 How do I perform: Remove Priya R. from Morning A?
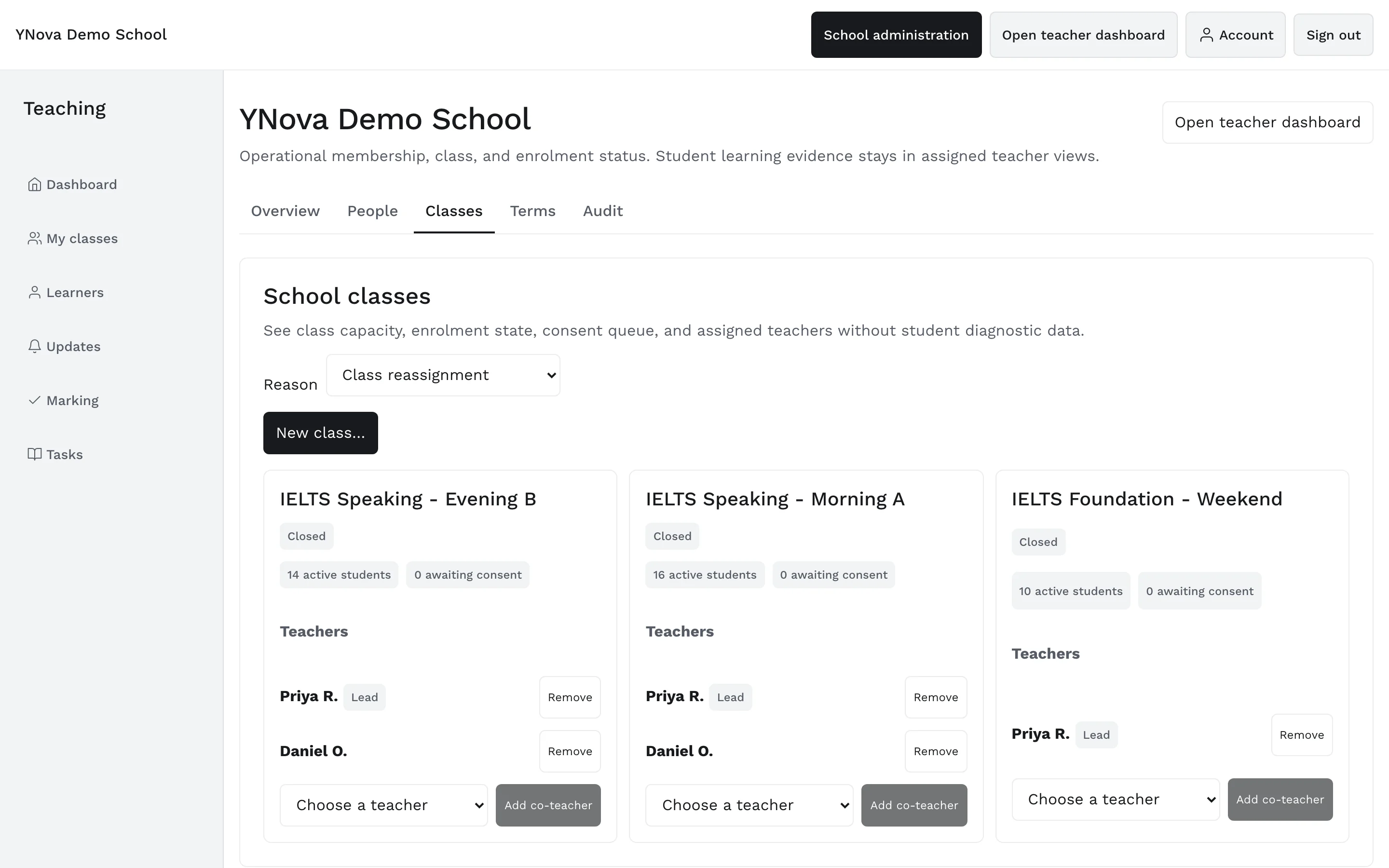click(x=936, y=697)
